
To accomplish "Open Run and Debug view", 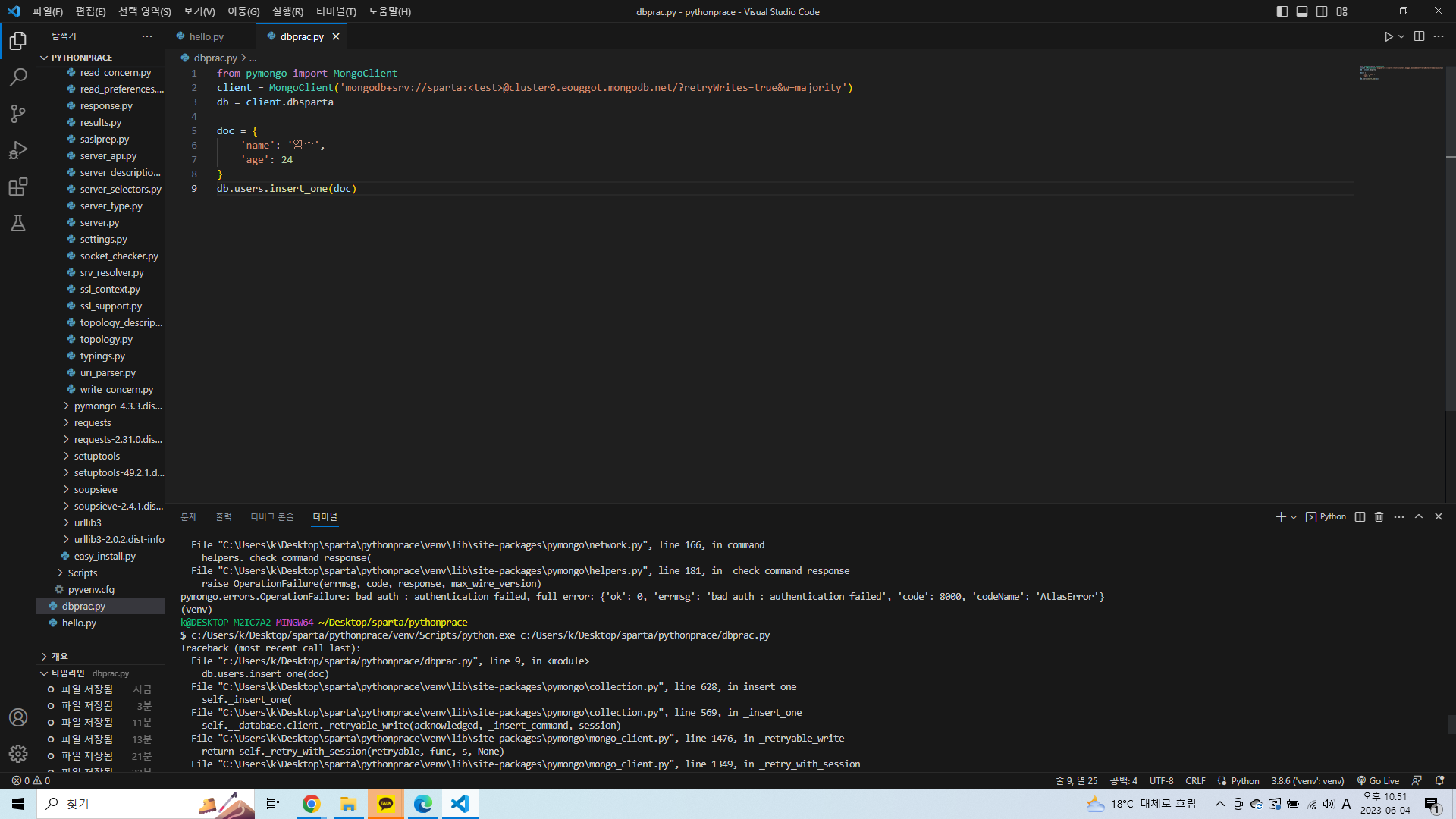I will click(18, 150).
